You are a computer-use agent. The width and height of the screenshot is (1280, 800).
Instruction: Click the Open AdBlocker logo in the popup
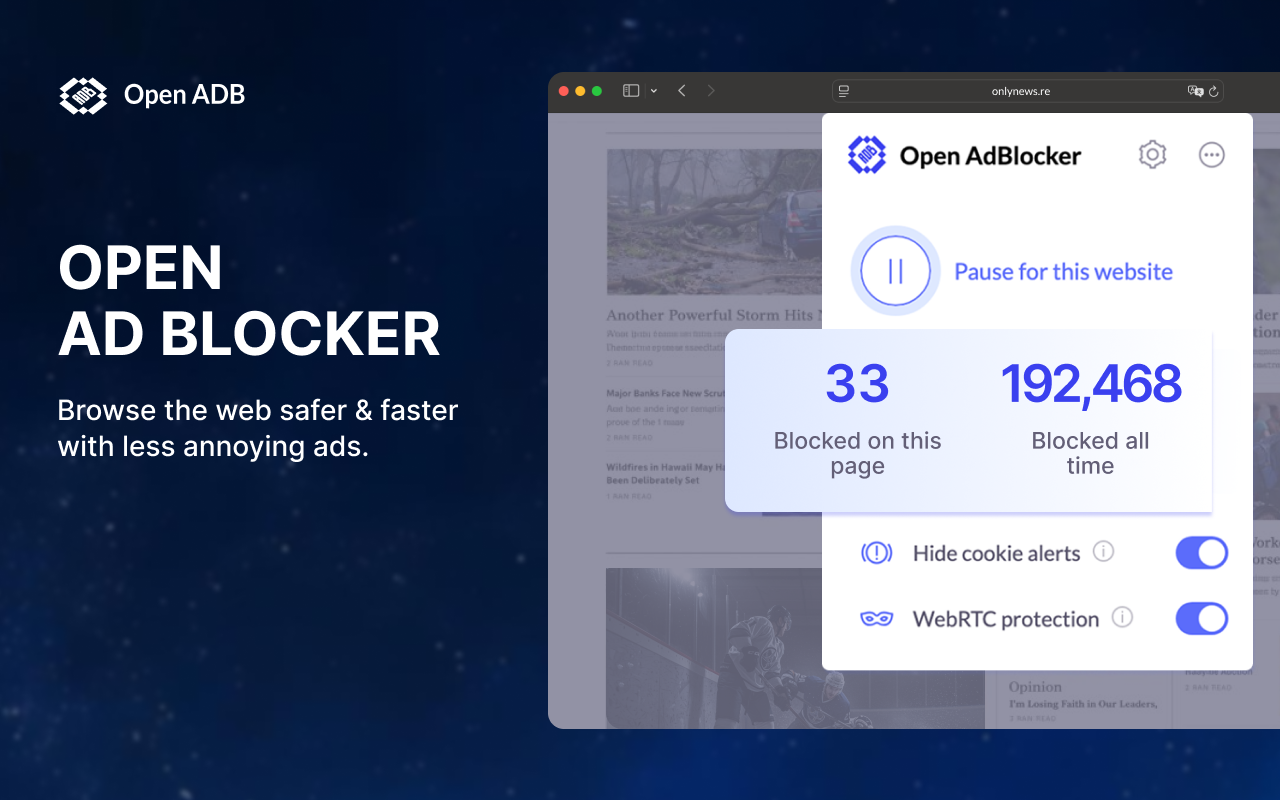click(x=866, y=155)
